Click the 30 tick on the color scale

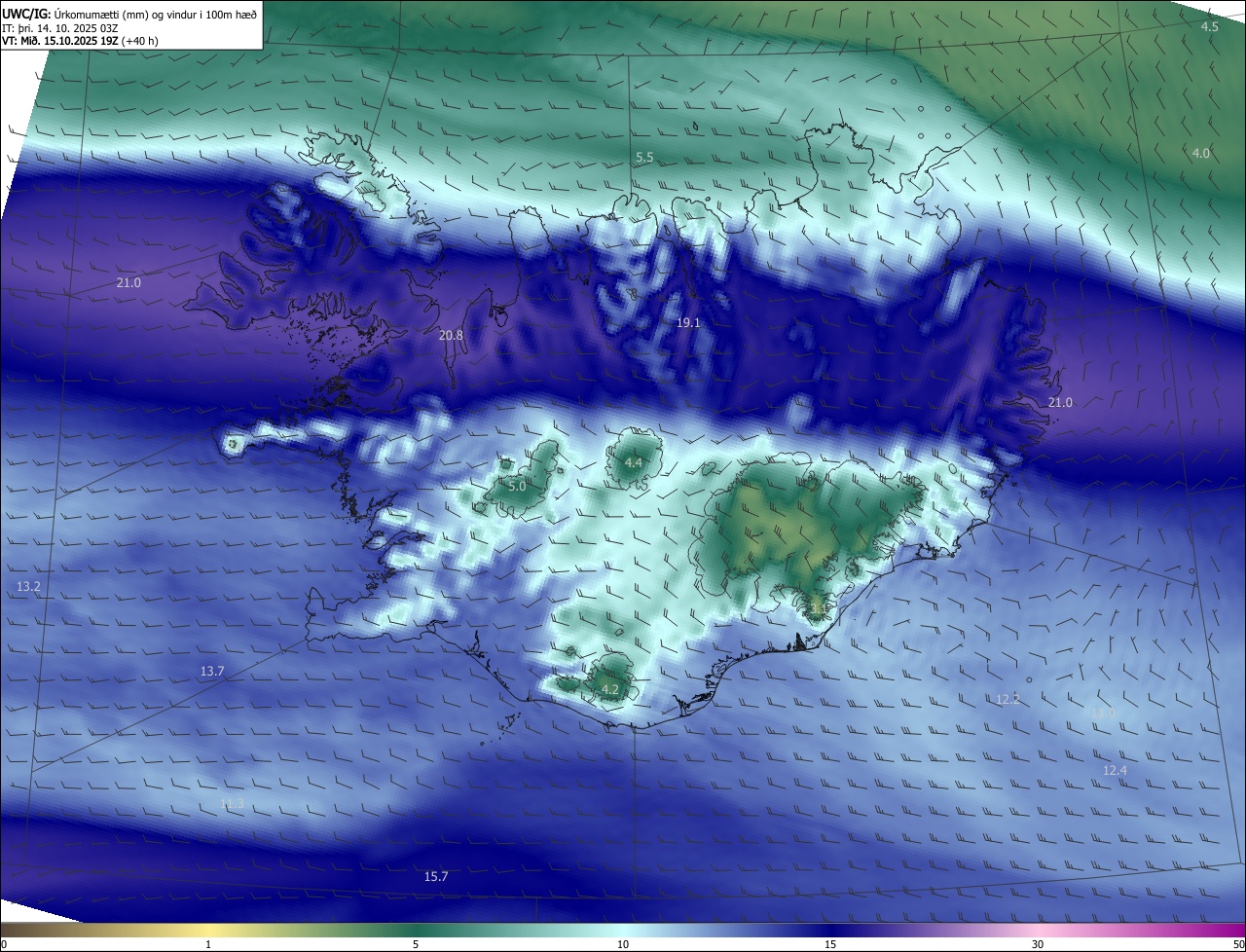coord(1038,944)
